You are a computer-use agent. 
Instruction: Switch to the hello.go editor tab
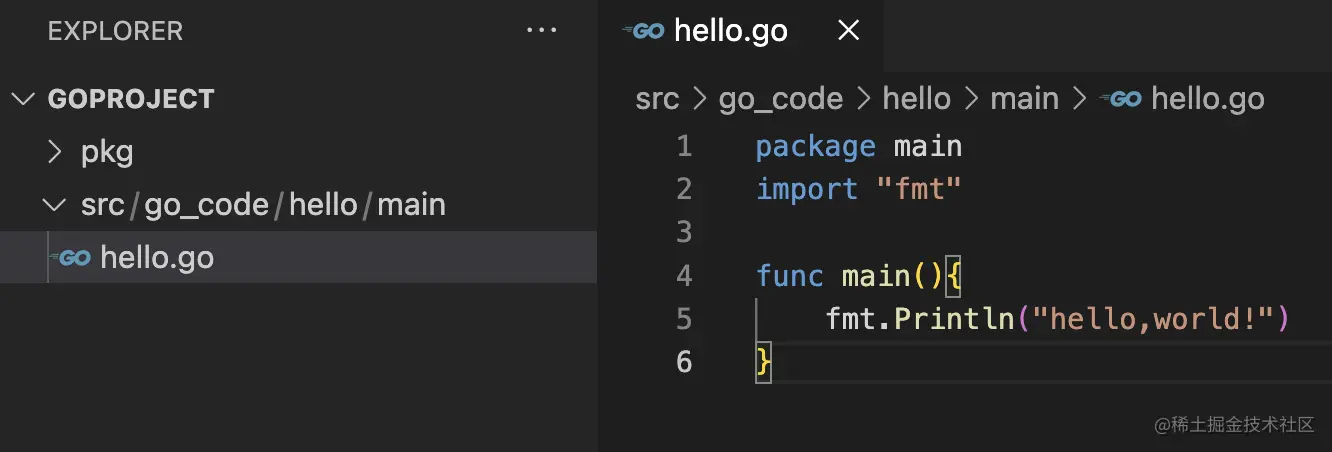click(x=730, y=31)
